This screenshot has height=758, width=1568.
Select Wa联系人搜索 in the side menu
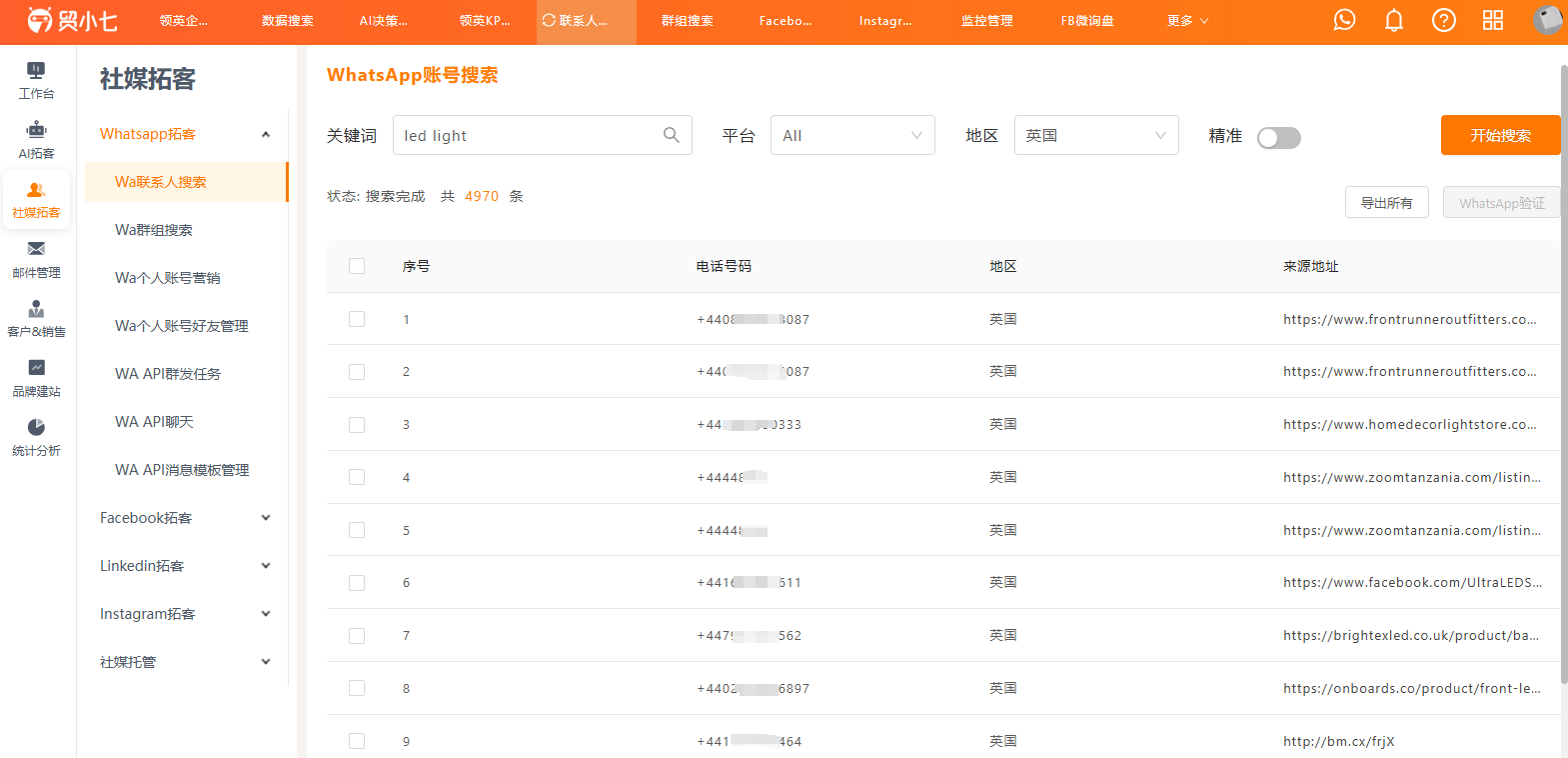pos(186,182)
